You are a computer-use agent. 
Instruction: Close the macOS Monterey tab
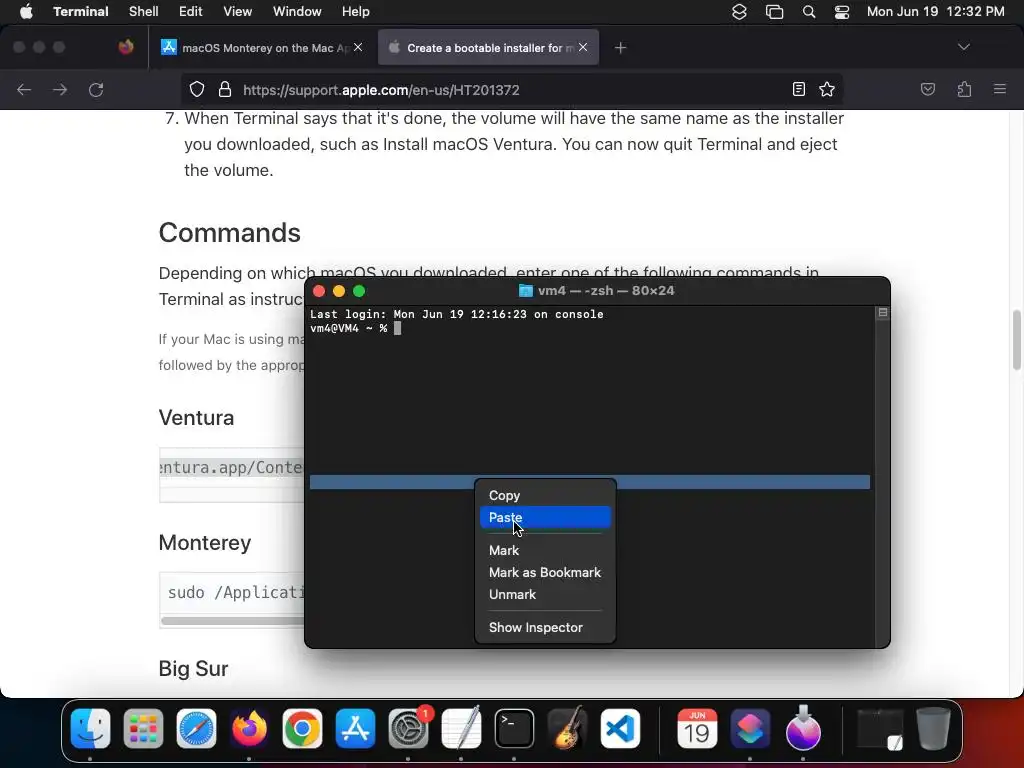coord(358,47)
